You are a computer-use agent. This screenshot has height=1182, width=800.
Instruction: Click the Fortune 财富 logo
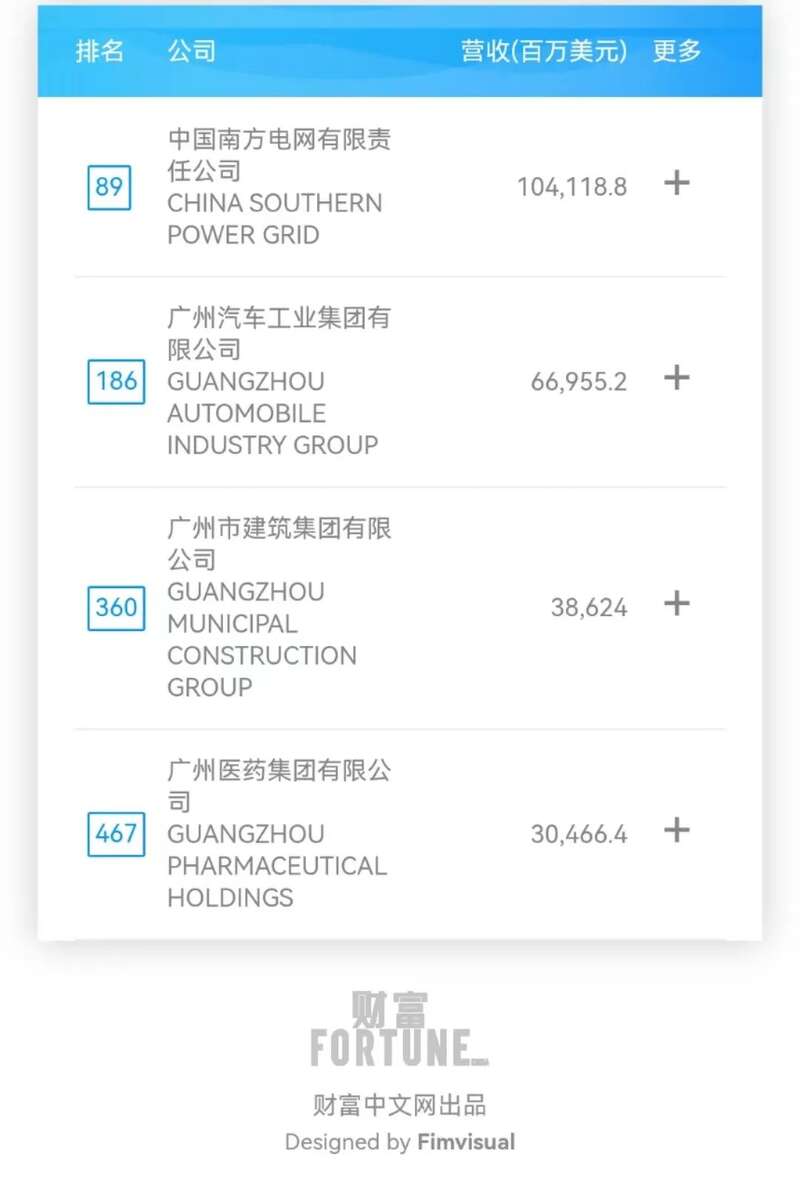(x=399, y=1030)
